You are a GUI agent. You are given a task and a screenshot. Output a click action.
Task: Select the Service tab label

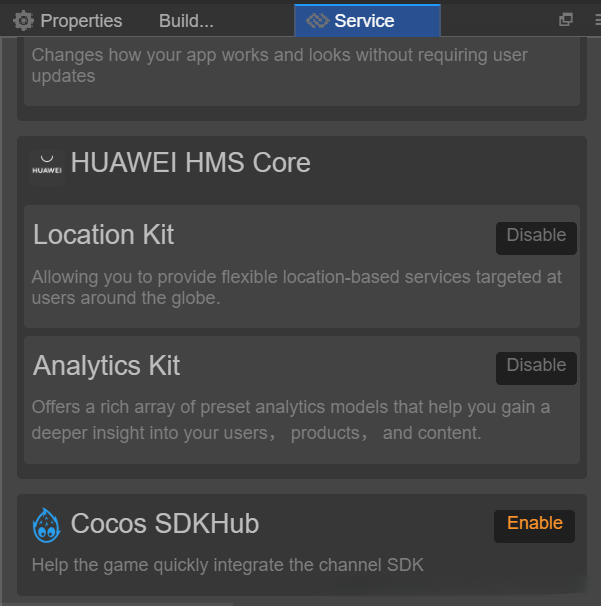click(364, 20)
